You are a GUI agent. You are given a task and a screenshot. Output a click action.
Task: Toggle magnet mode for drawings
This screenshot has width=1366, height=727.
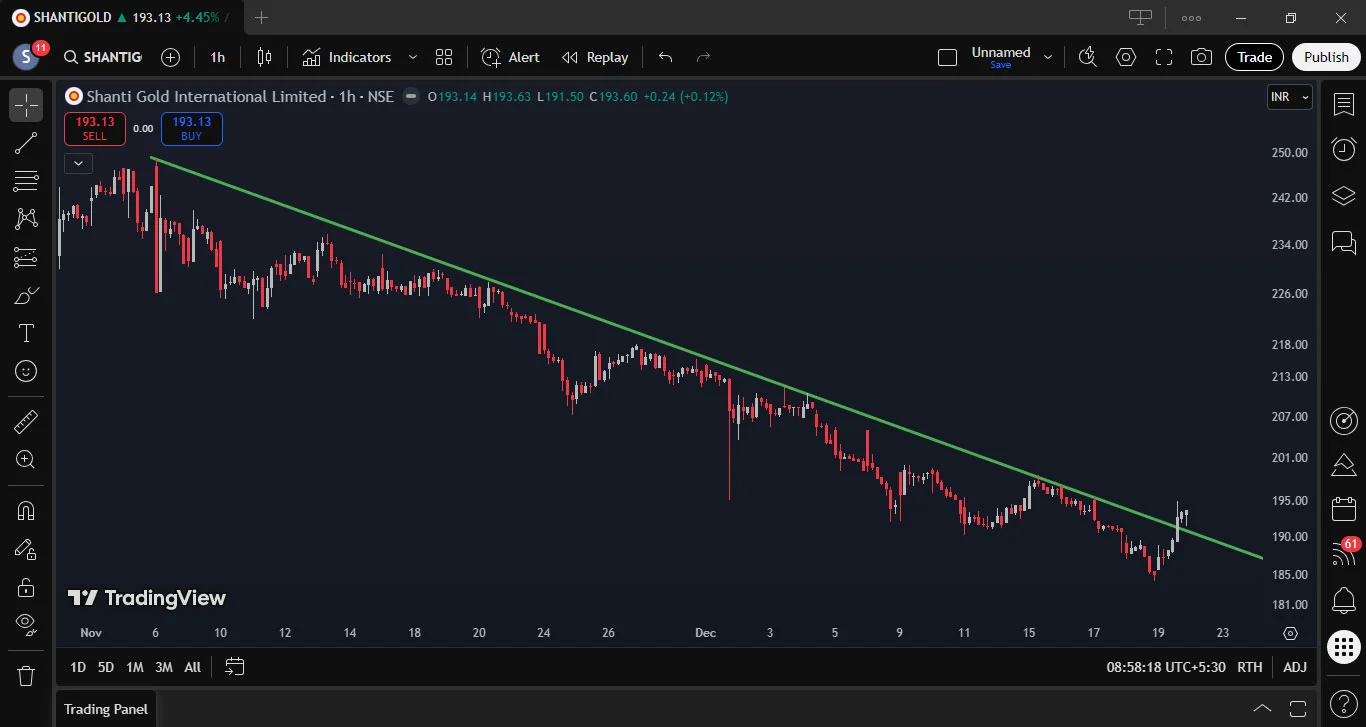pos(26,511)
